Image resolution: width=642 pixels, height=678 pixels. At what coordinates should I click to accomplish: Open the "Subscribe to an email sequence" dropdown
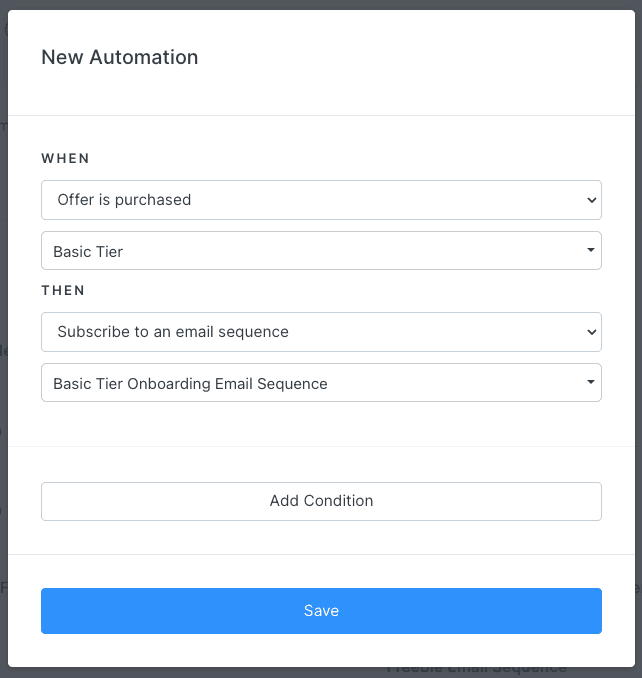(x=320, y=332)
